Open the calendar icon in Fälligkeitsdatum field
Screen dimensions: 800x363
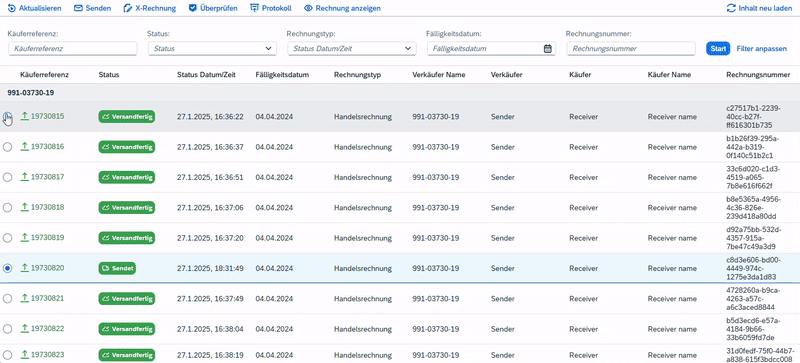(547, 49)
